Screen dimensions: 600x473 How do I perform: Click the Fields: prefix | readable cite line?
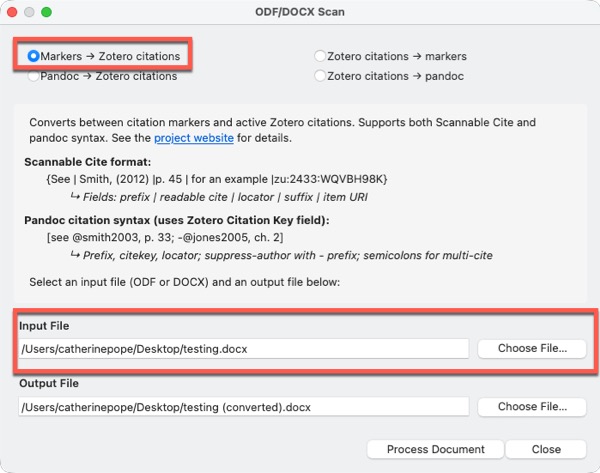[x=219, y=197]
